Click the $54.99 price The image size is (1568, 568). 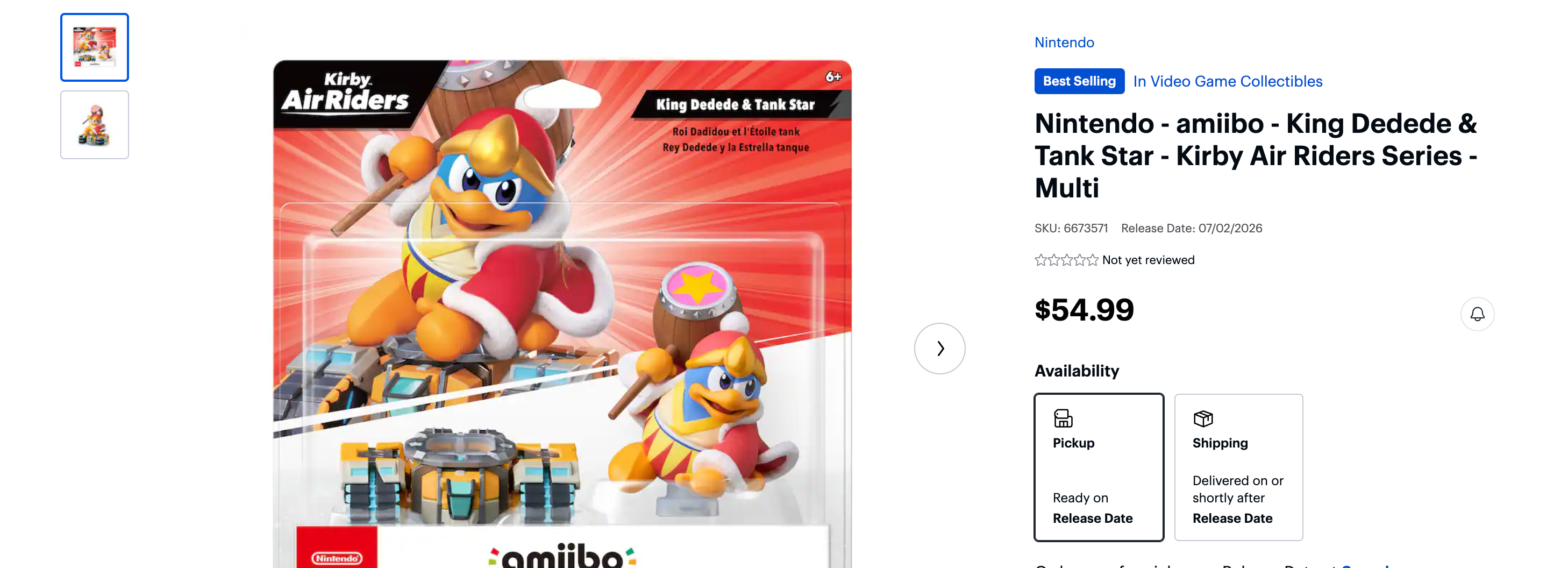pos(1084,310)
